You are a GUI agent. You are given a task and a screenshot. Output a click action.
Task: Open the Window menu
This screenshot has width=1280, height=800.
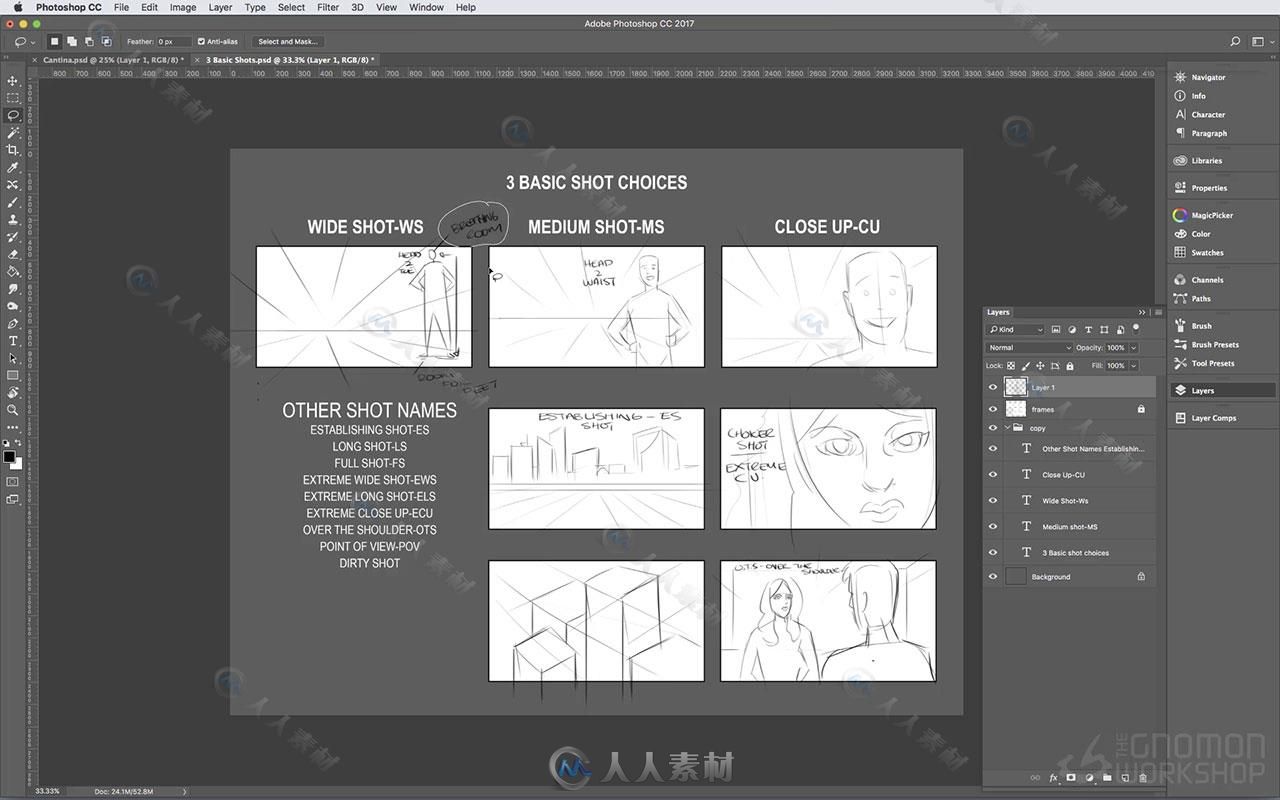426,7
